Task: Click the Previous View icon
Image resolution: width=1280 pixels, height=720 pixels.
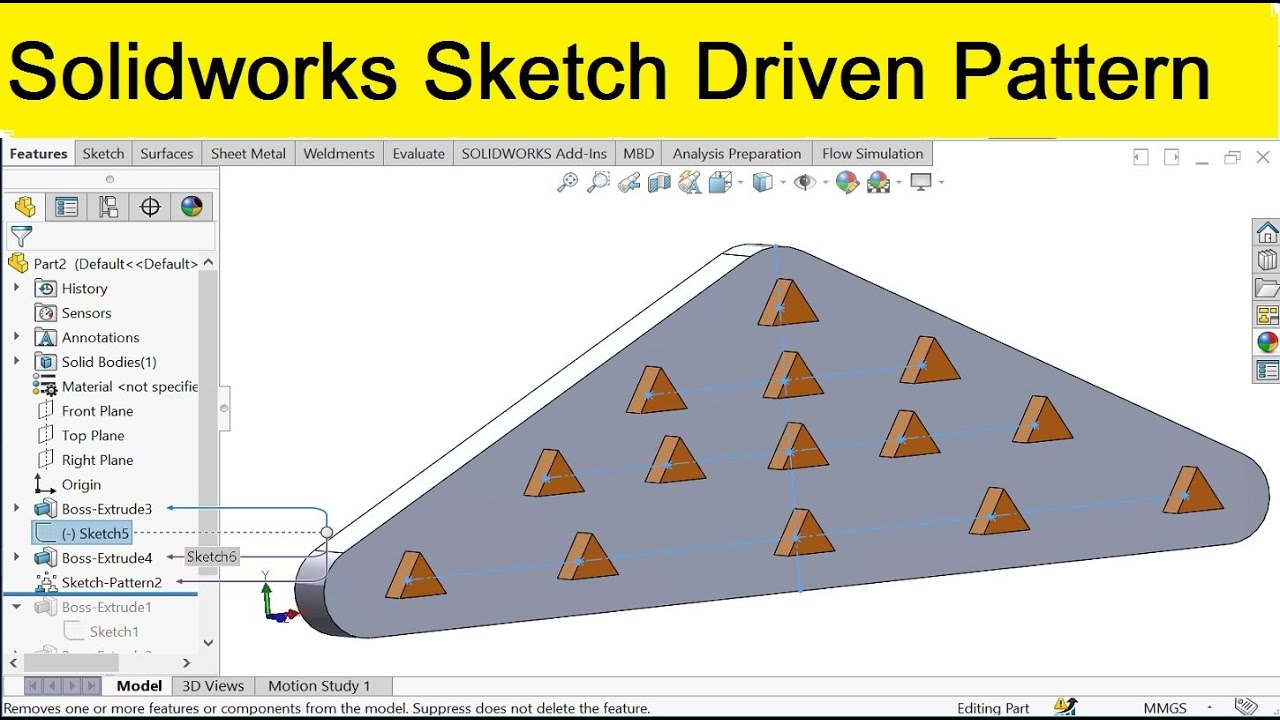Action: pyautogui.click(x=629, y=182)
